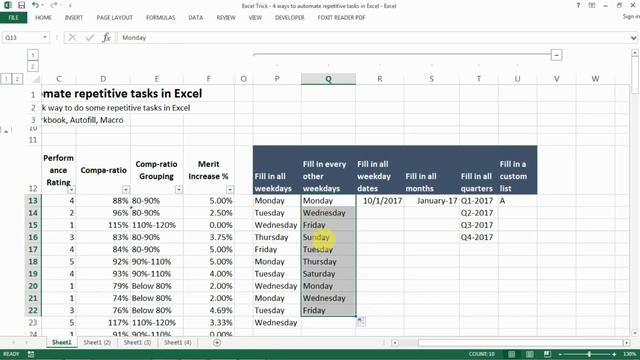Open Performance Rating filter dropdown
This screenshot has width=640, height=360.
tap(71, 189)
